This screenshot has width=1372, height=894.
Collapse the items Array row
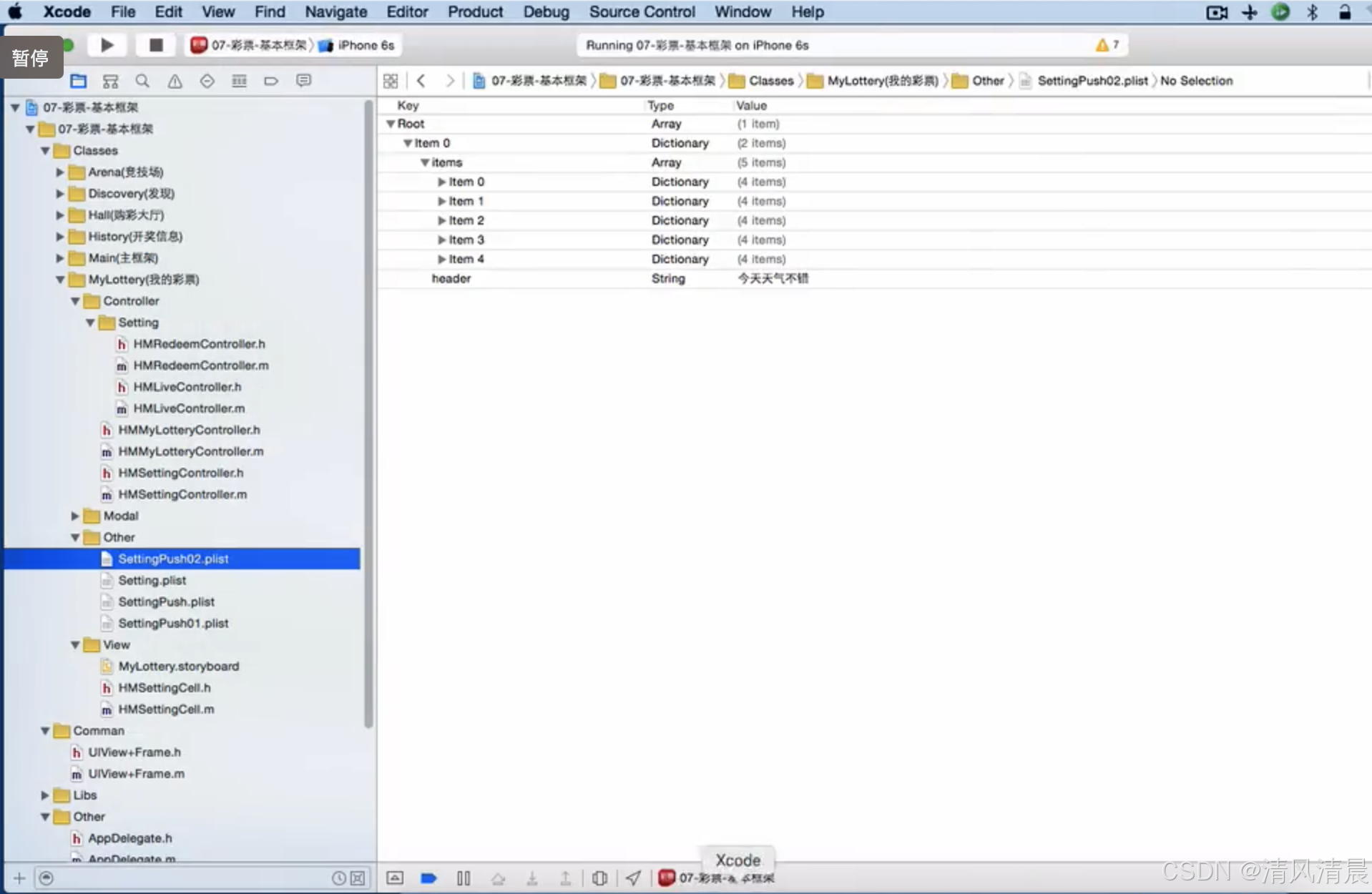pos(425,162)
